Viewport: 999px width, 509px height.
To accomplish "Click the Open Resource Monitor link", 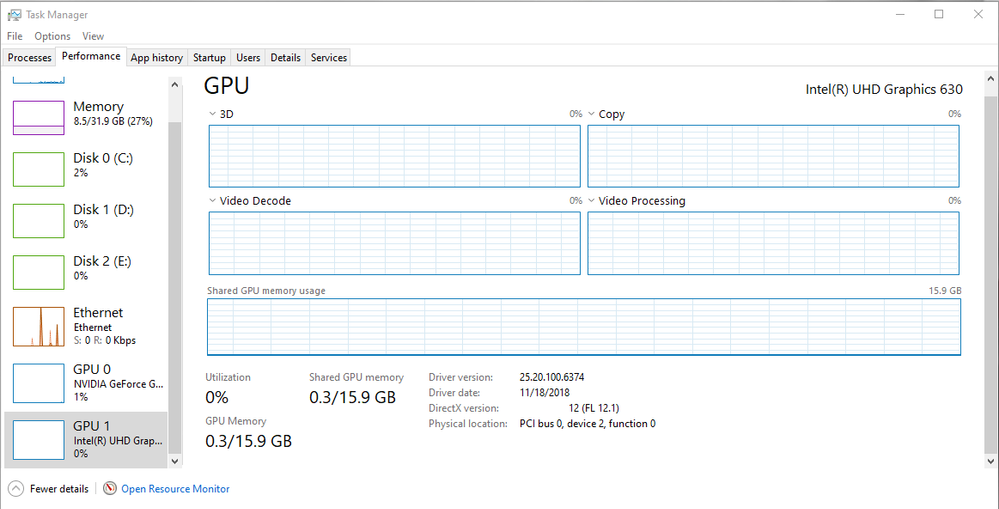I will click(175, 489).
